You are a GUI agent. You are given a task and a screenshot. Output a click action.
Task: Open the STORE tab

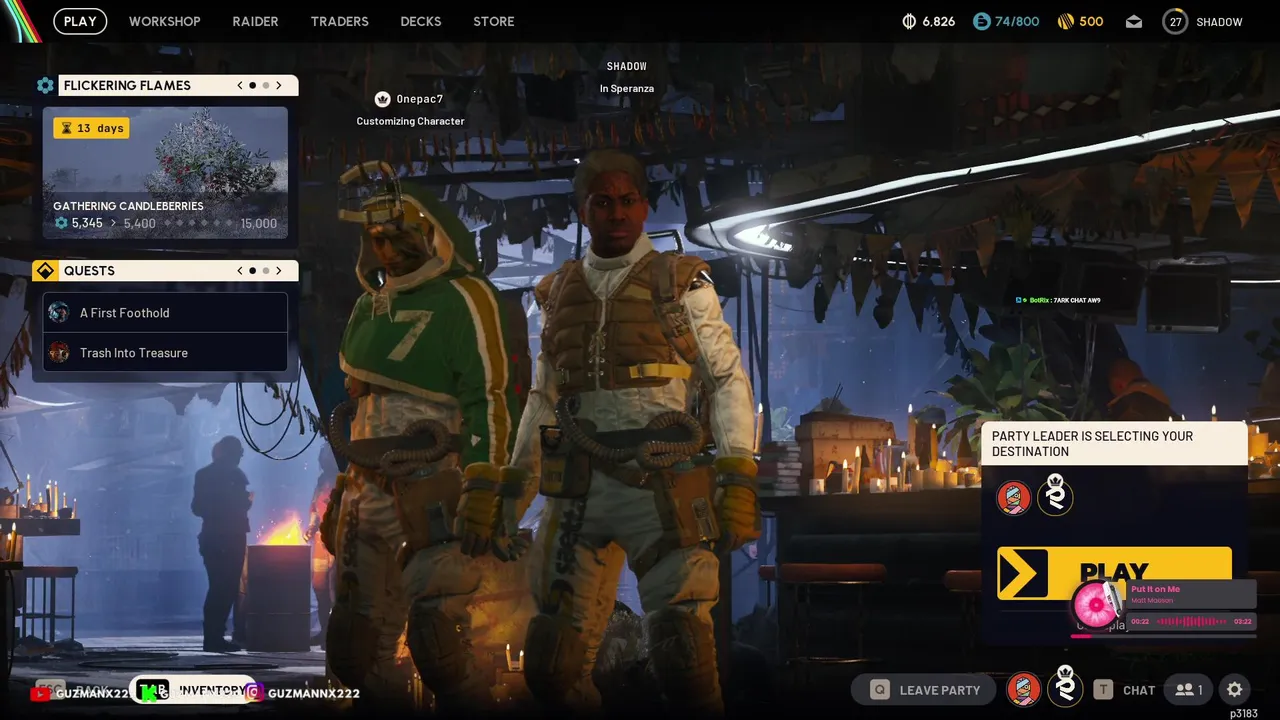coord(494,21)
